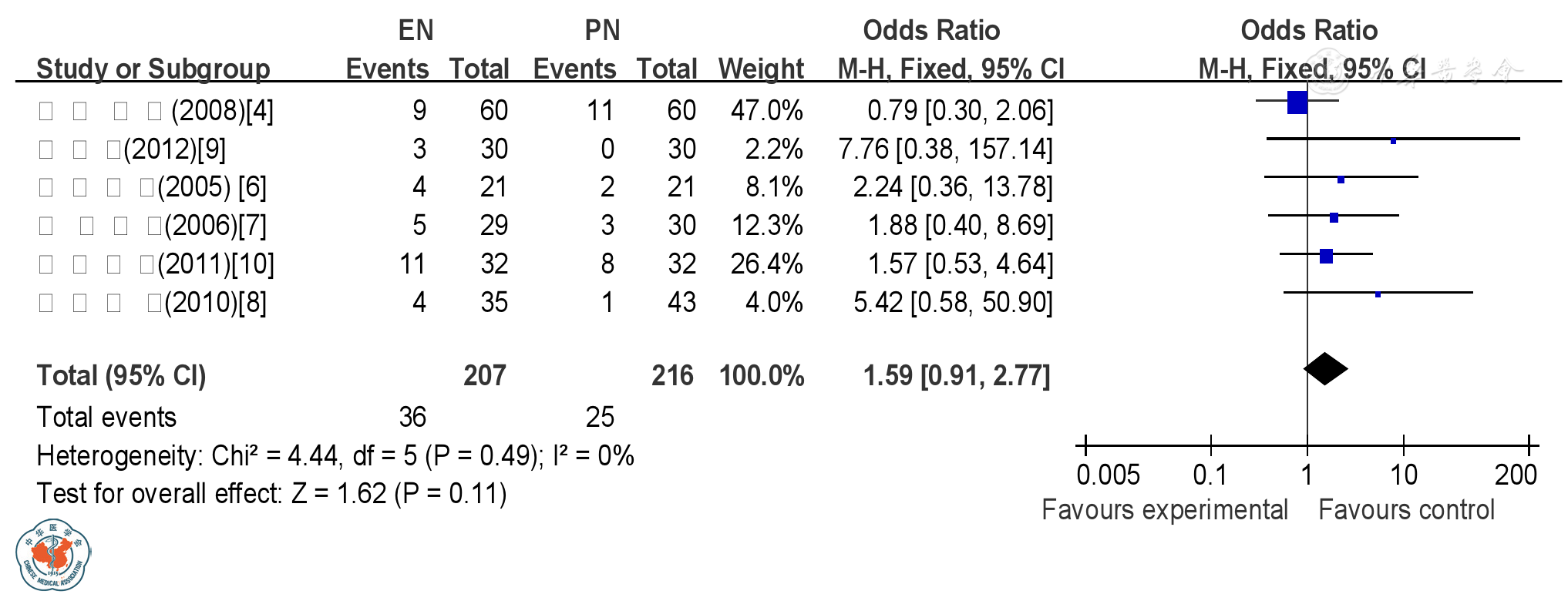Viewport: 1568px width, 601px height.
Task: Select the small blue marker for the 2012 study
Action: 1393,141
